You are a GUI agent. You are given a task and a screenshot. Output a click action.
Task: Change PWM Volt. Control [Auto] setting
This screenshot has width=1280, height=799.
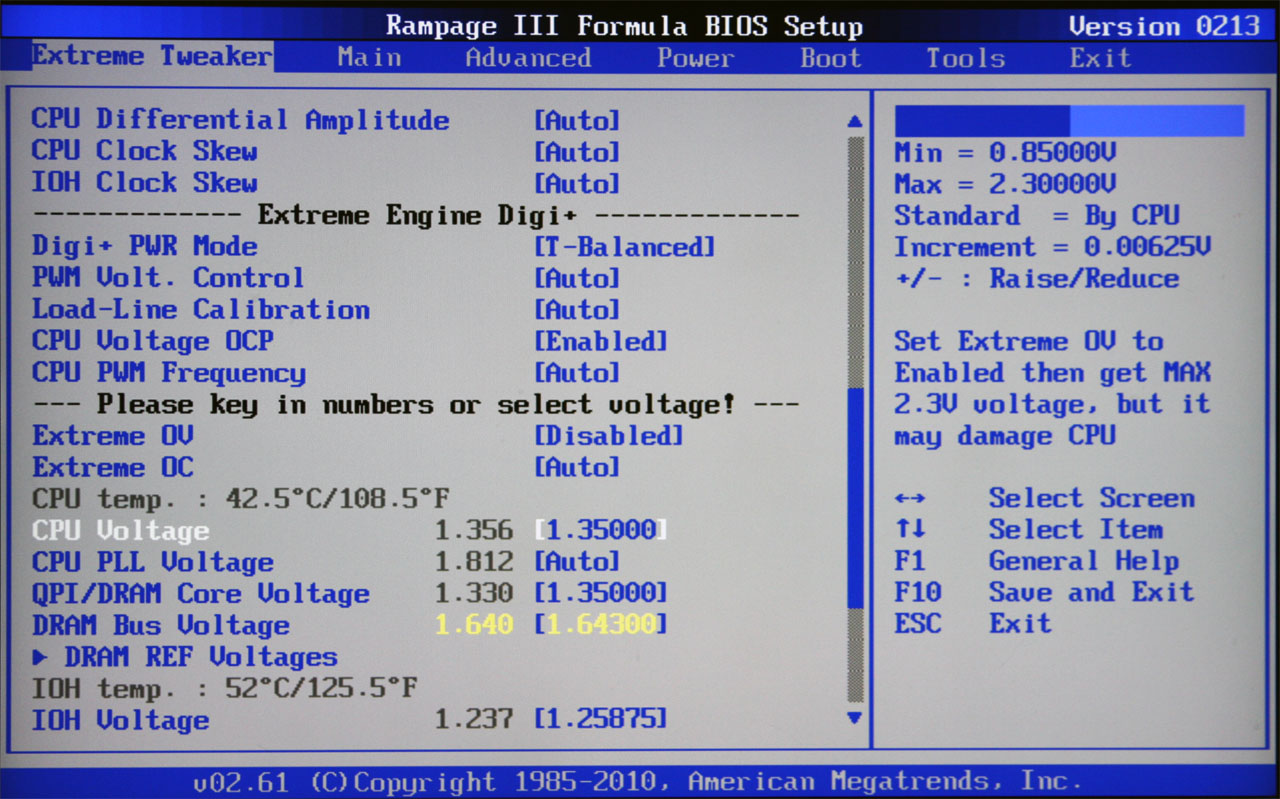577,278
